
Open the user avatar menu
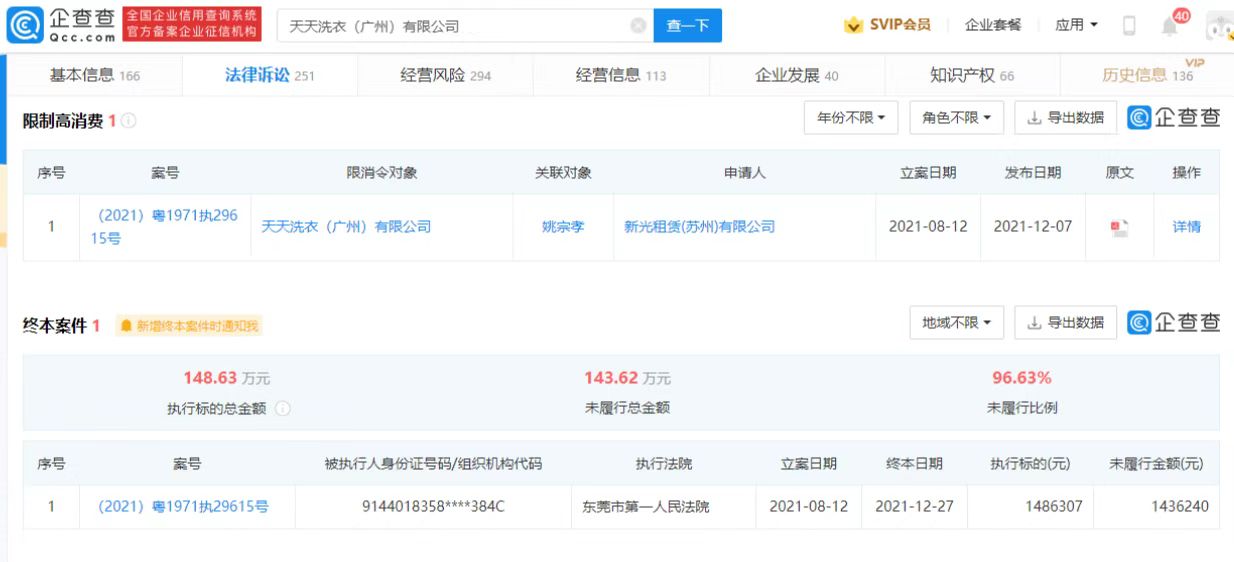coord(1219,27)
